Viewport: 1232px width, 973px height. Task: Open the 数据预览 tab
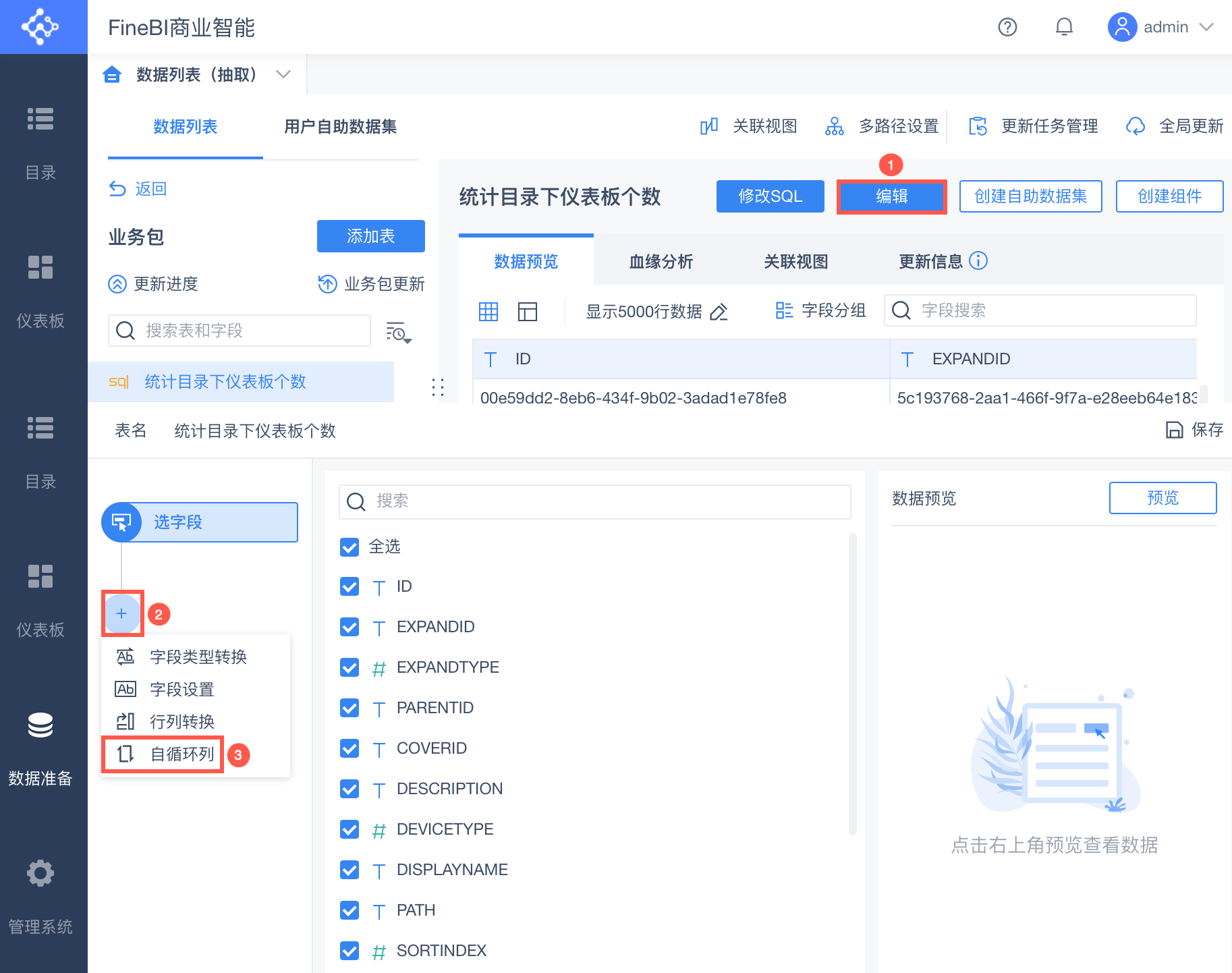[x=526, y=262]
